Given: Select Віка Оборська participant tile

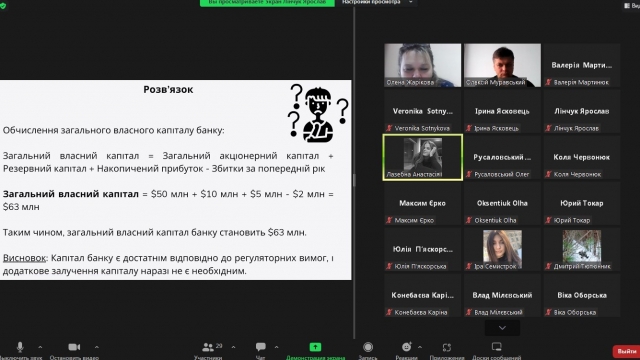Looking at the screenshot, I should [x=582, y=295].
